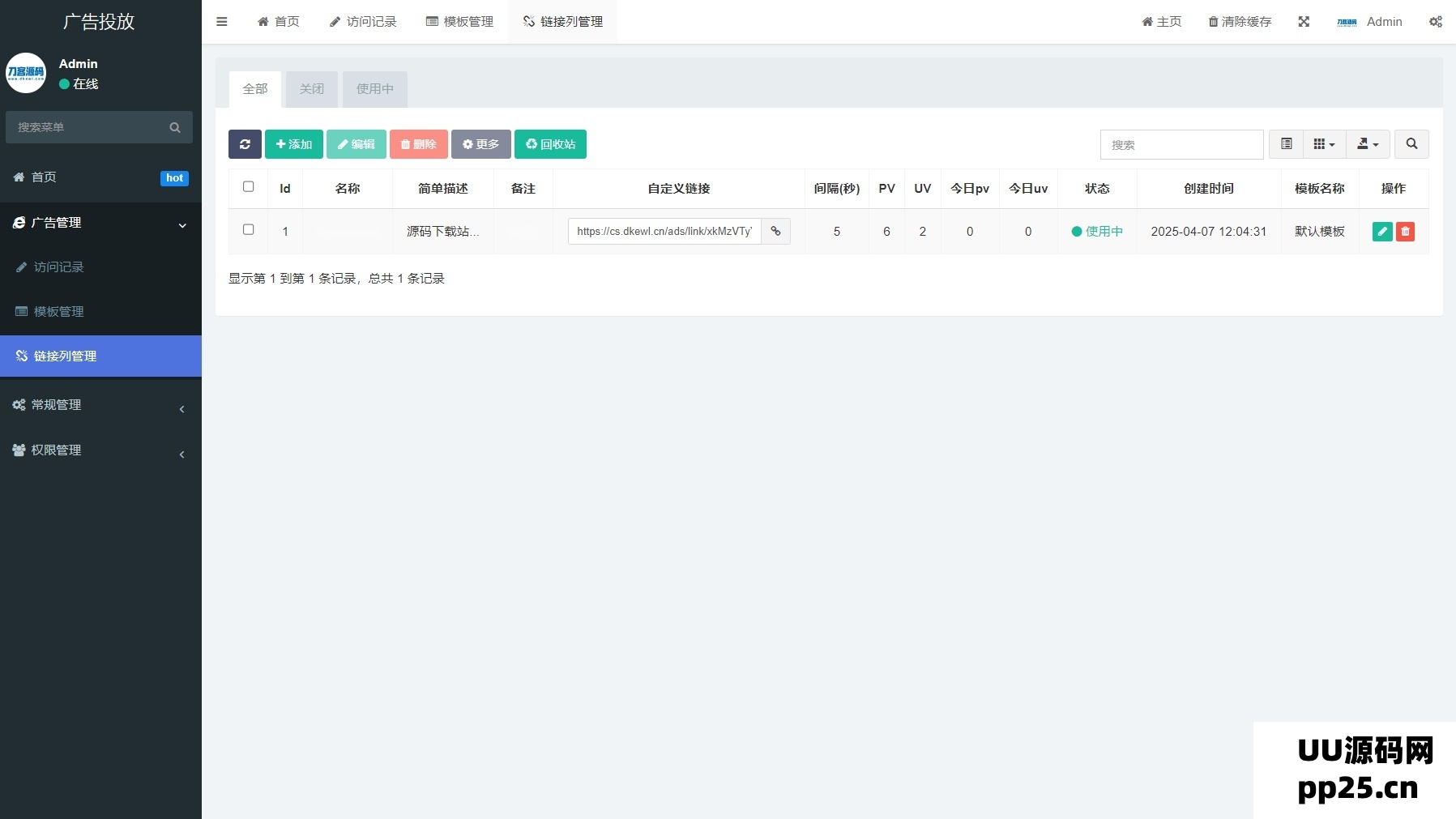The image size is (1456, 819).
Task: Open the export data dropdown
Action: click(x=1368, y=144)
